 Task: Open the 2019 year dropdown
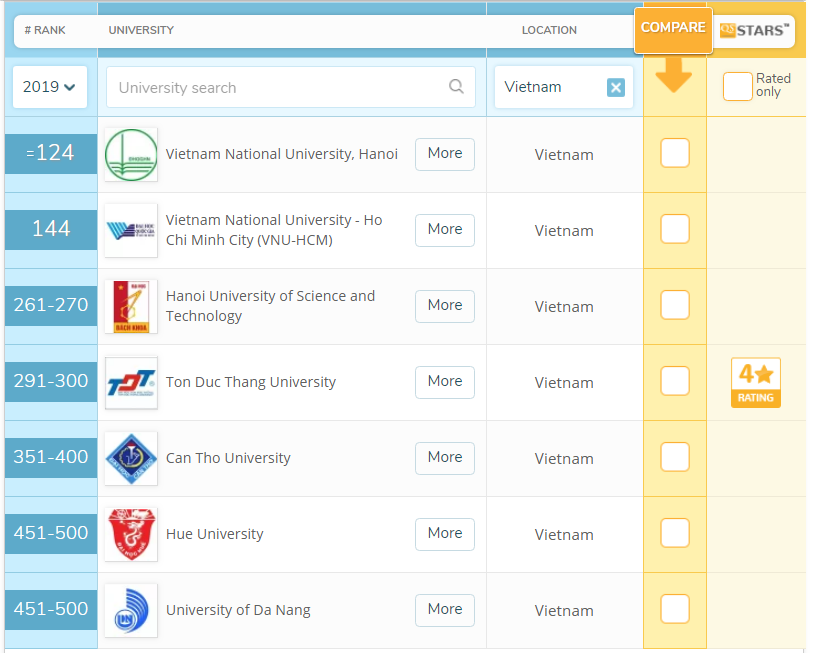[x=50, y=87]
